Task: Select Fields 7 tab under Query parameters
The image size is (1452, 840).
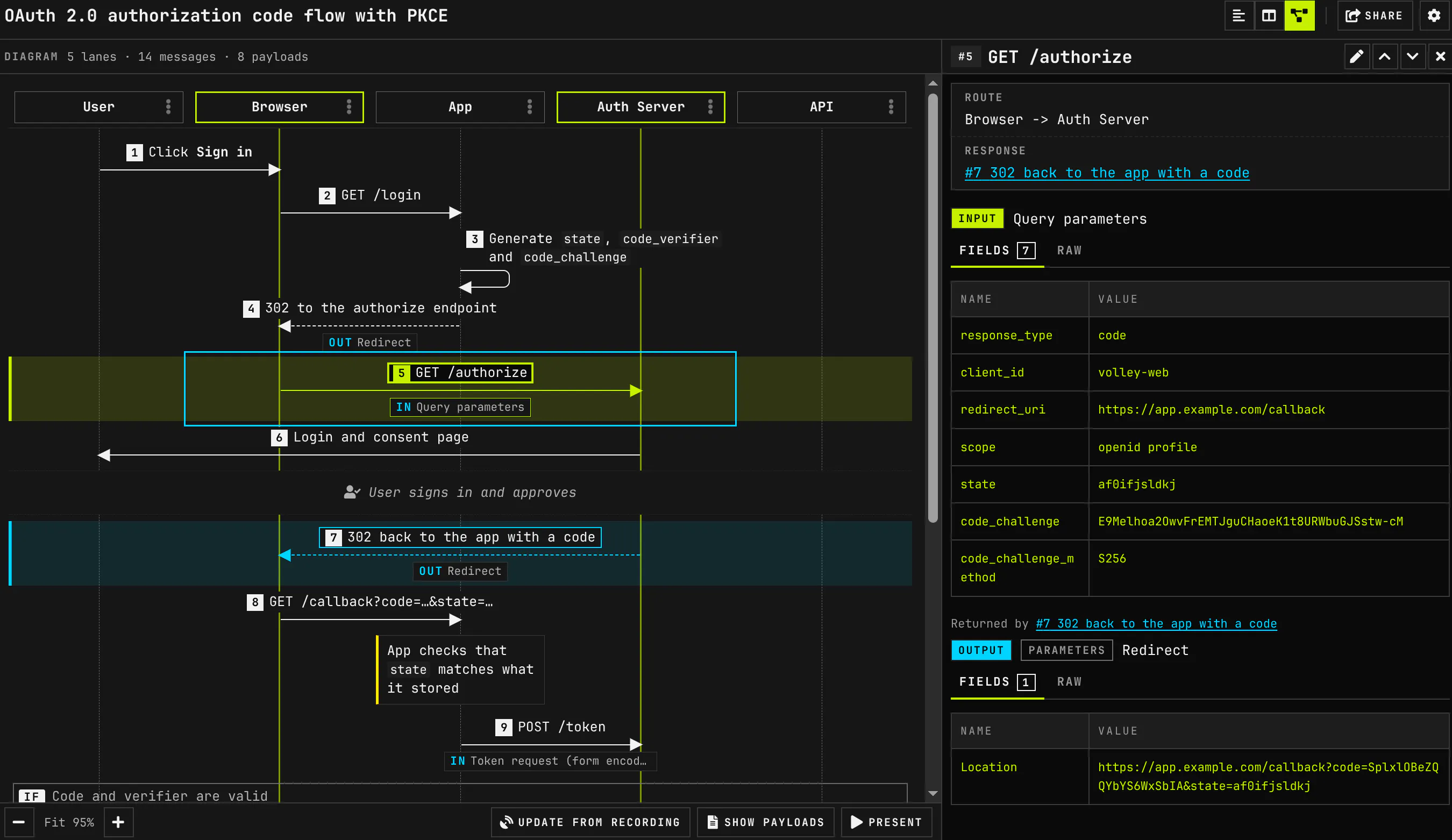Action: pyautogui.click(x=997, y=251)
